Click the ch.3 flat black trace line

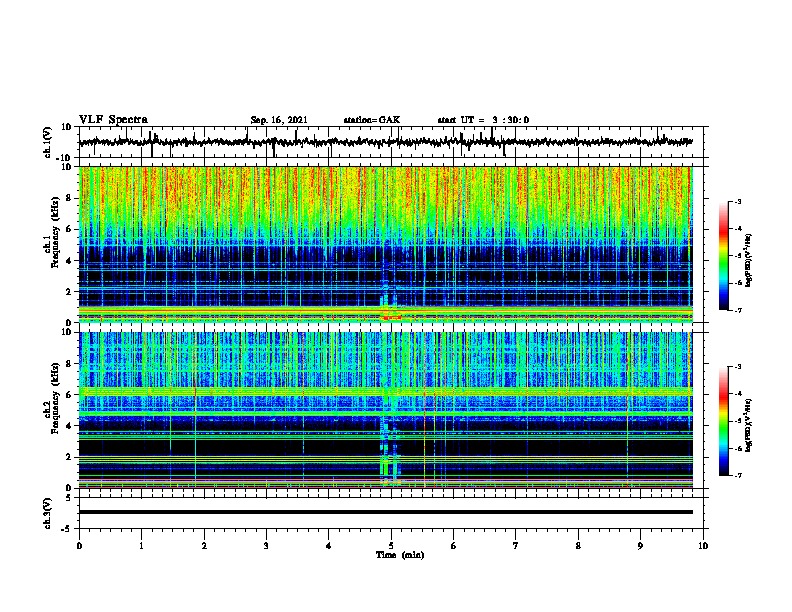386,512
